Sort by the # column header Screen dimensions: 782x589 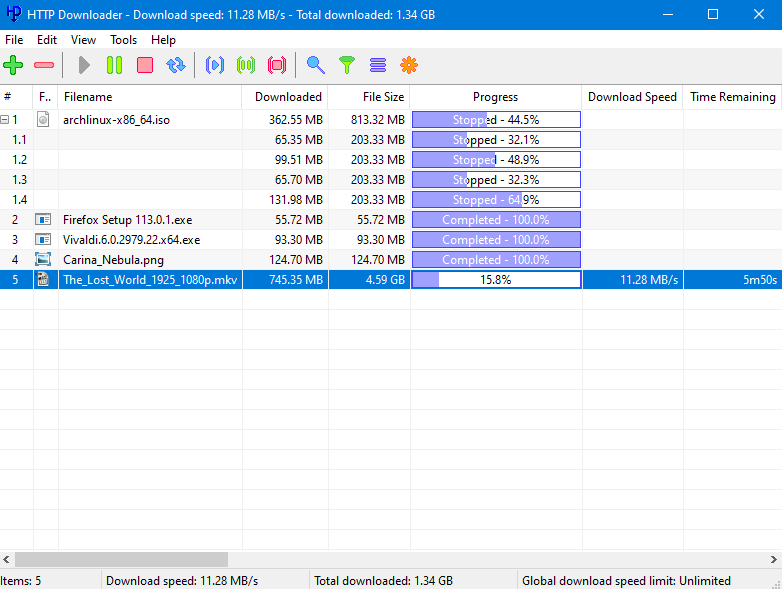click(x=16, y=97)
